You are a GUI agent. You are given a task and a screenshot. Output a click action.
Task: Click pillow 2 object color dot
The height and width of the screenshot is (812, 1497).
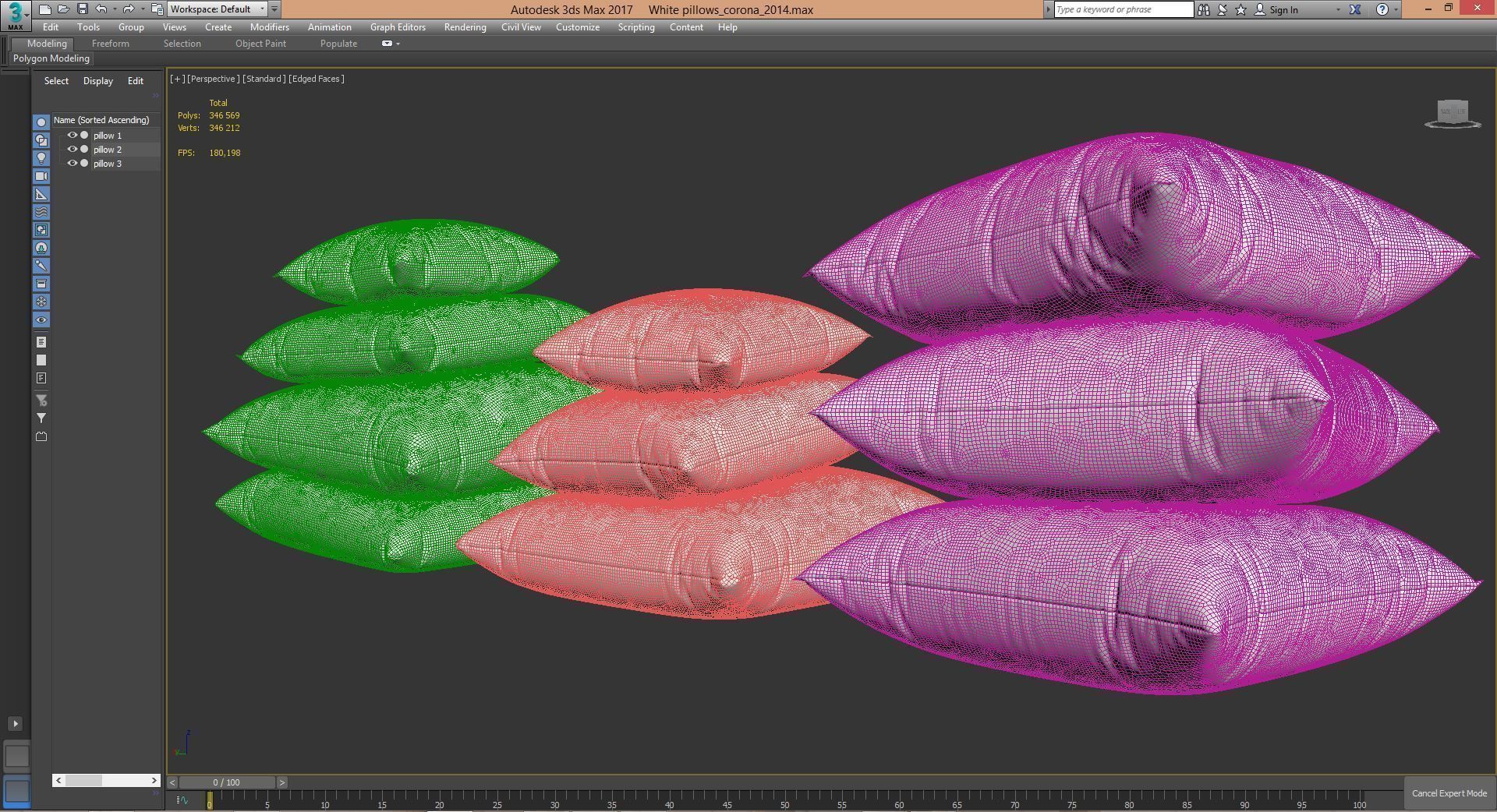click(x=84, y=149)
